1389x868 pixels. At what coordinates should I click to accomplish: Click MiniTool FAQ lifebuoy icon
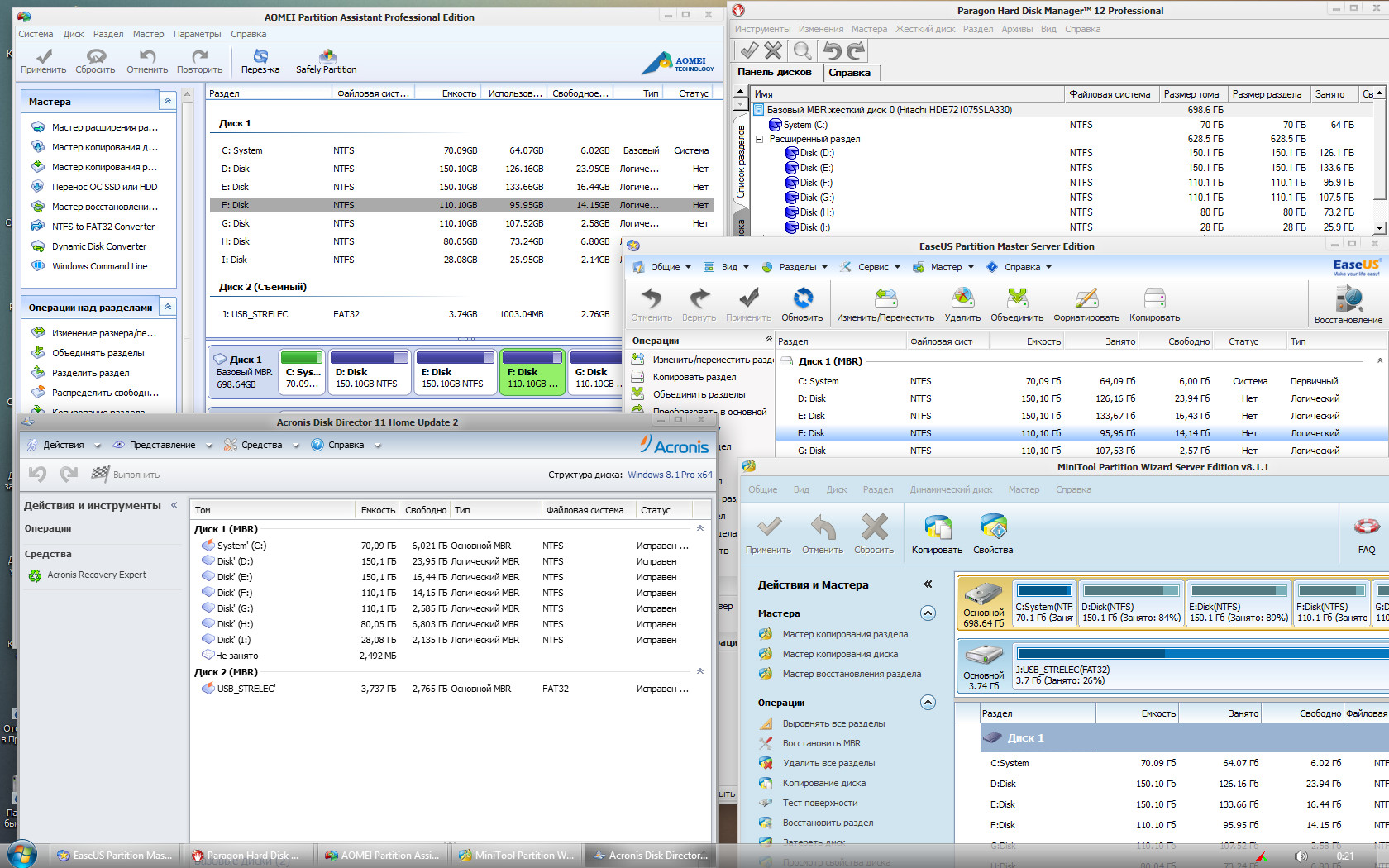[1367, 527]
